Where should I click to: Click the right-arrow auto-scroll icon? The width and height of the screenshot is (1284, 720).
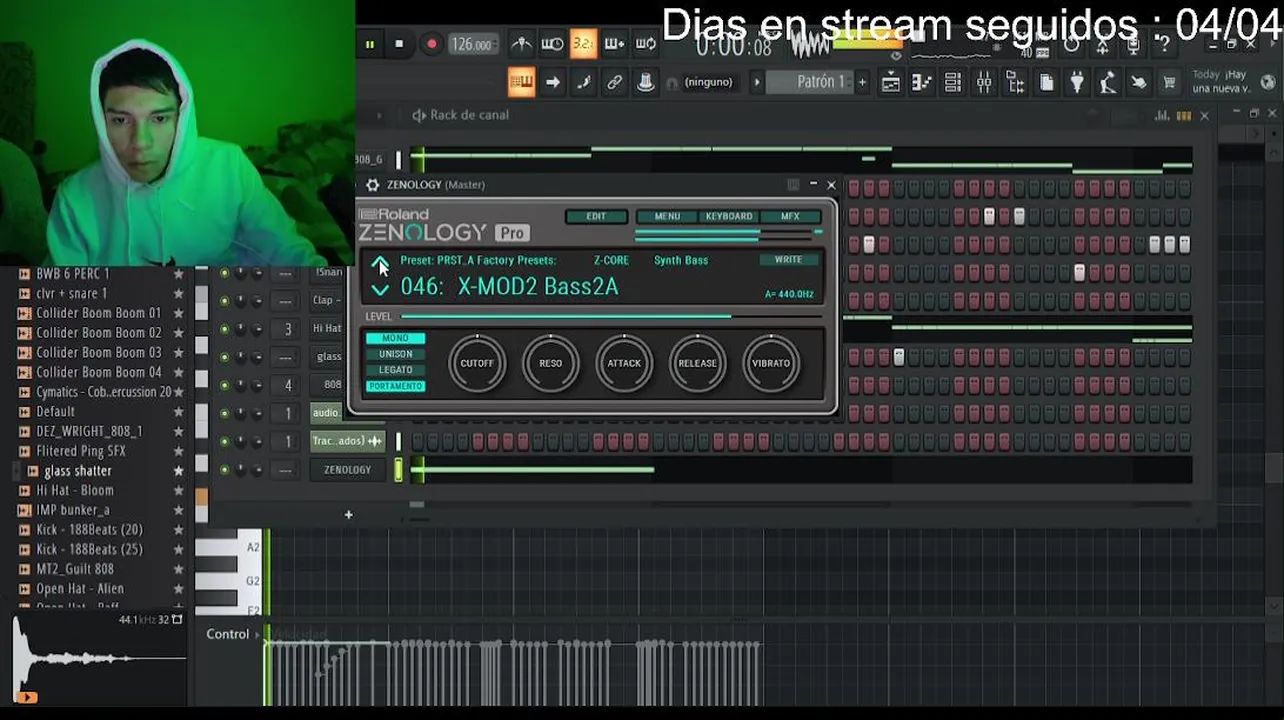coord(552,82)
